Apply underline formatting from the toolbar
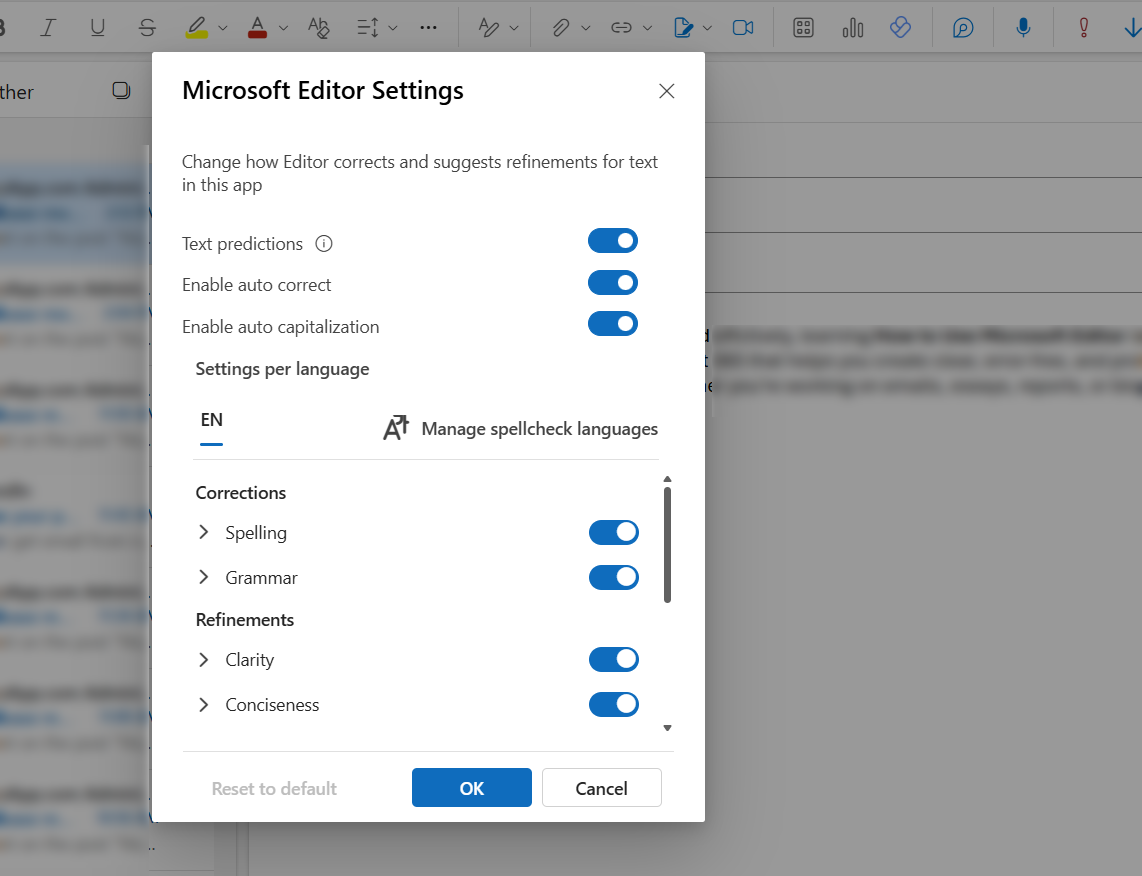The height and width of the screenshot is (876, 1142). (97, 28)
